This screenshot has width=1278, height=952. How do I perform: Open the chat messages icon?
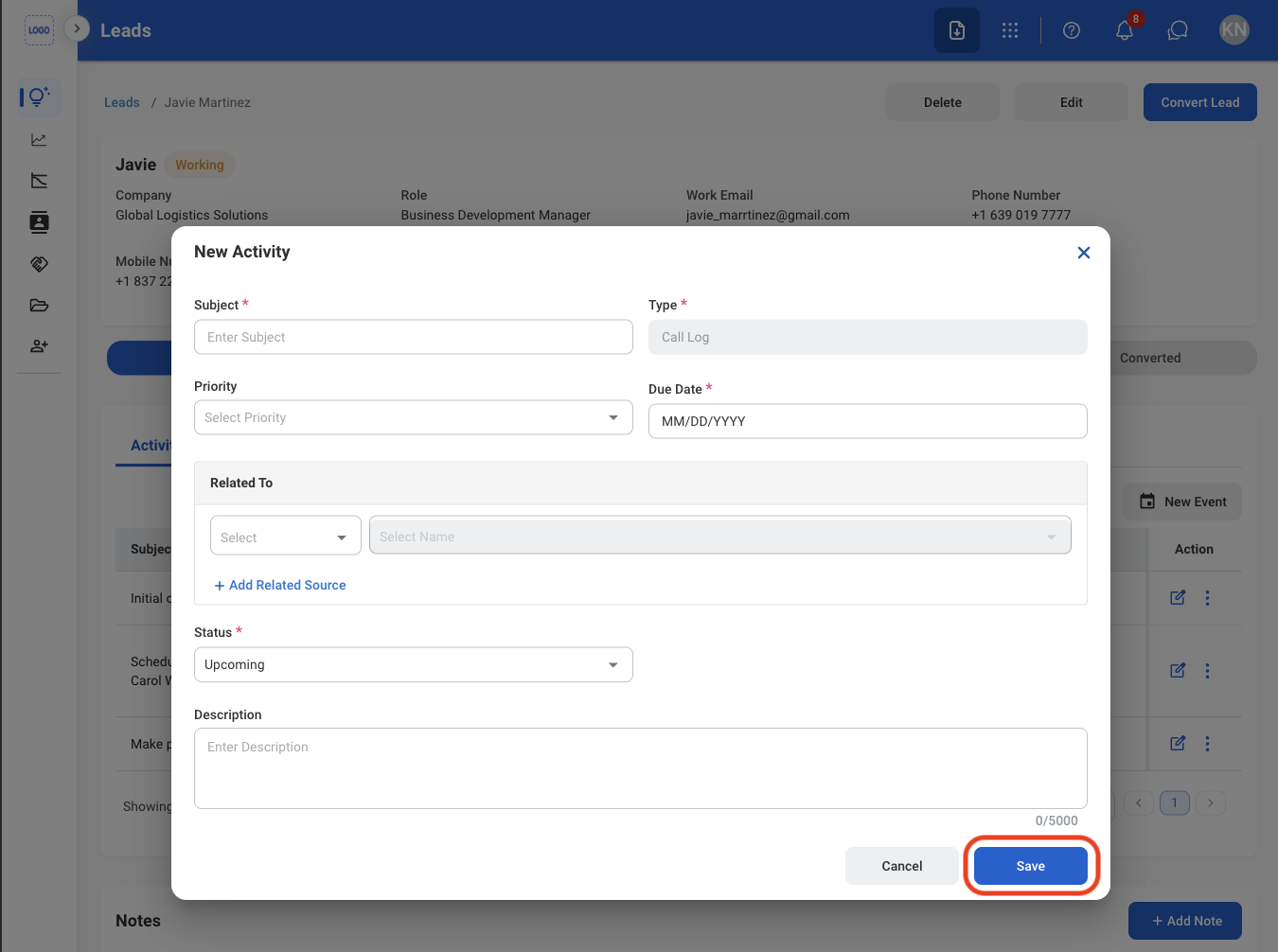(1178, 30)
